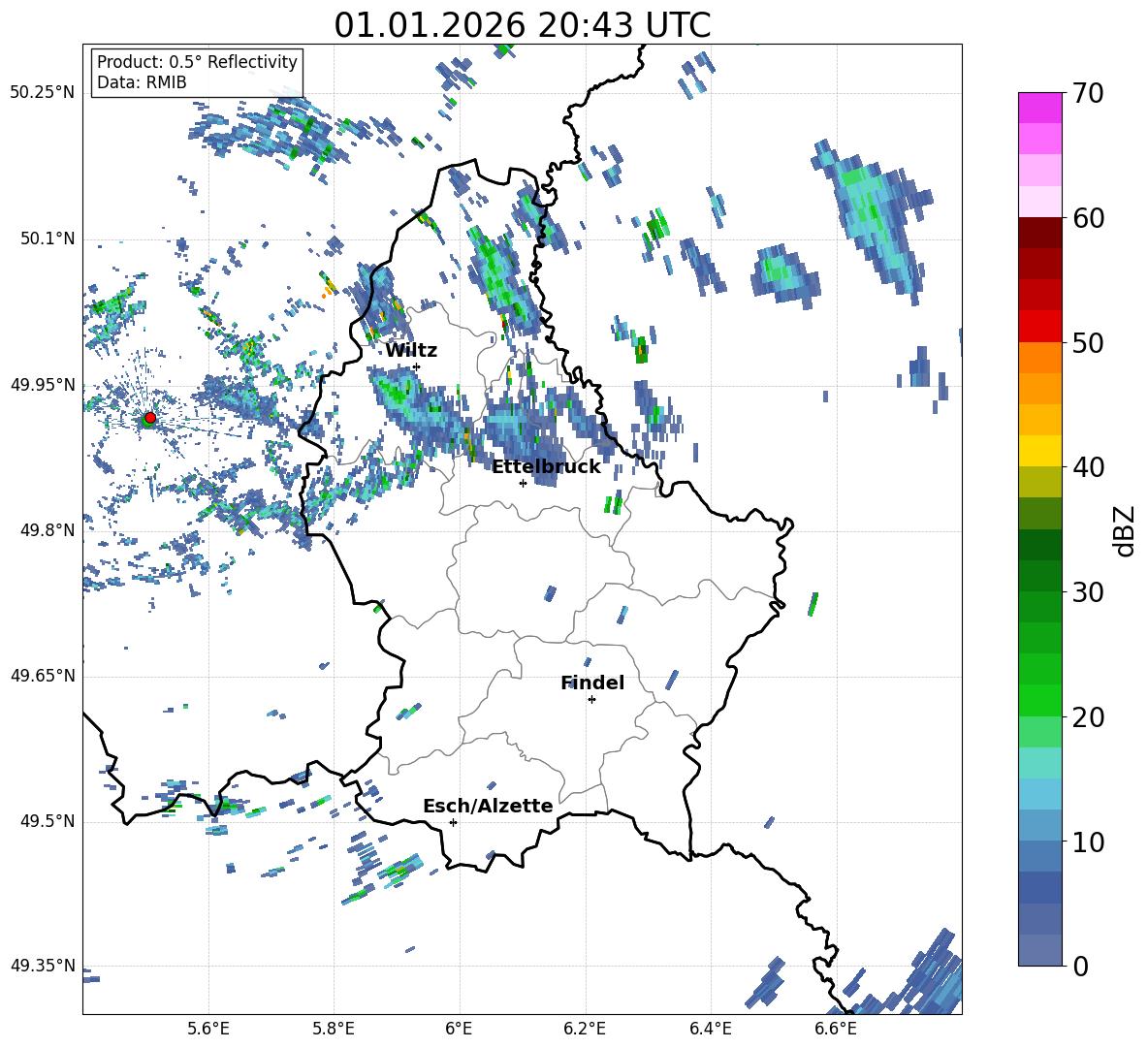Click the Ettelbruck city label
Viewport: 1148px width, 1048px height.
tap(546, 467)
